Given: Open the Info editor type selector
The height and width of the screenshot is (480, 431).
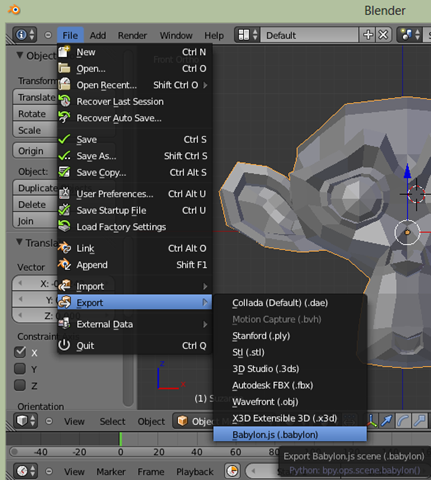Looking at the screenshot, I should (25, 35).
